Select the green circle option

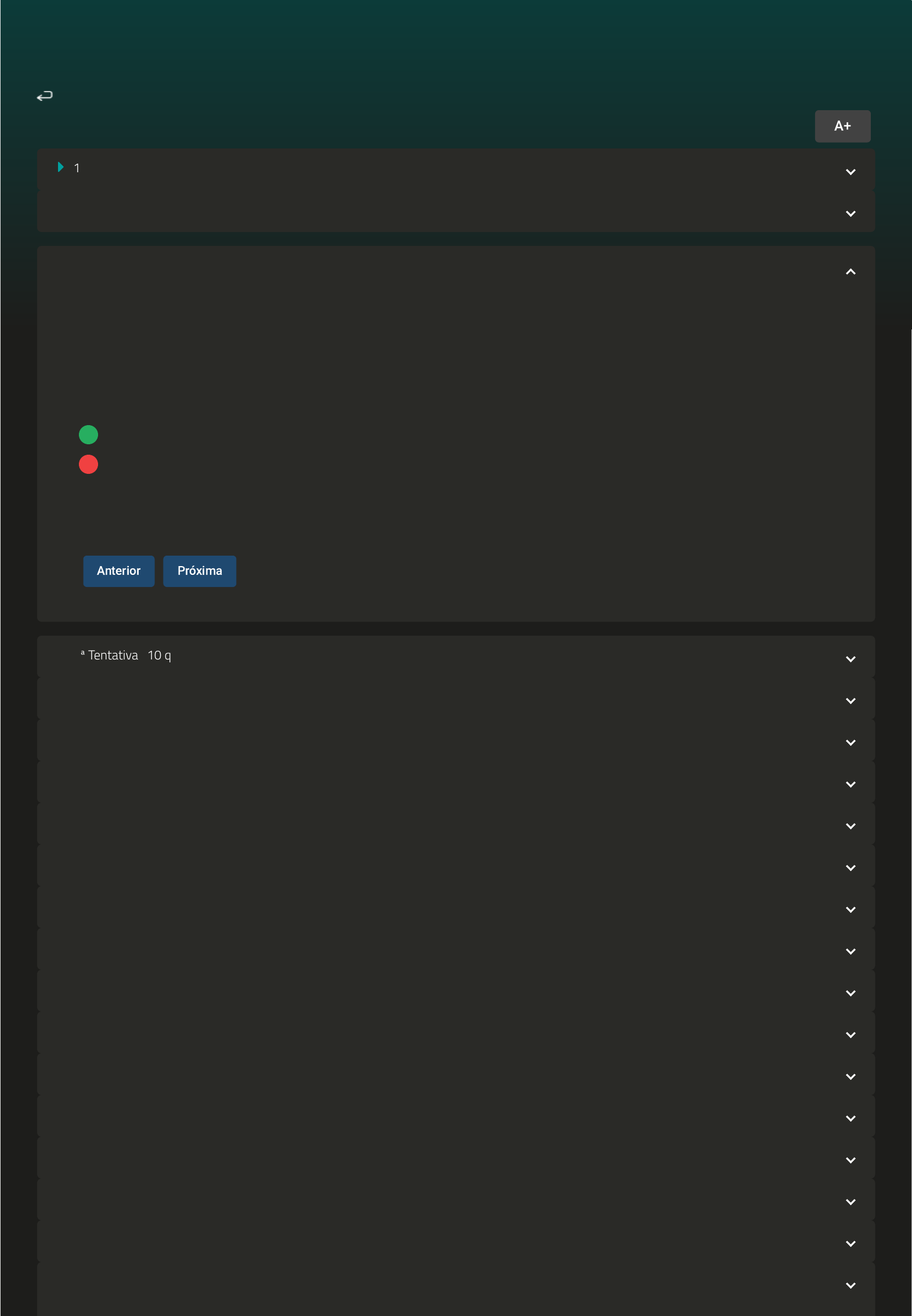88,434
